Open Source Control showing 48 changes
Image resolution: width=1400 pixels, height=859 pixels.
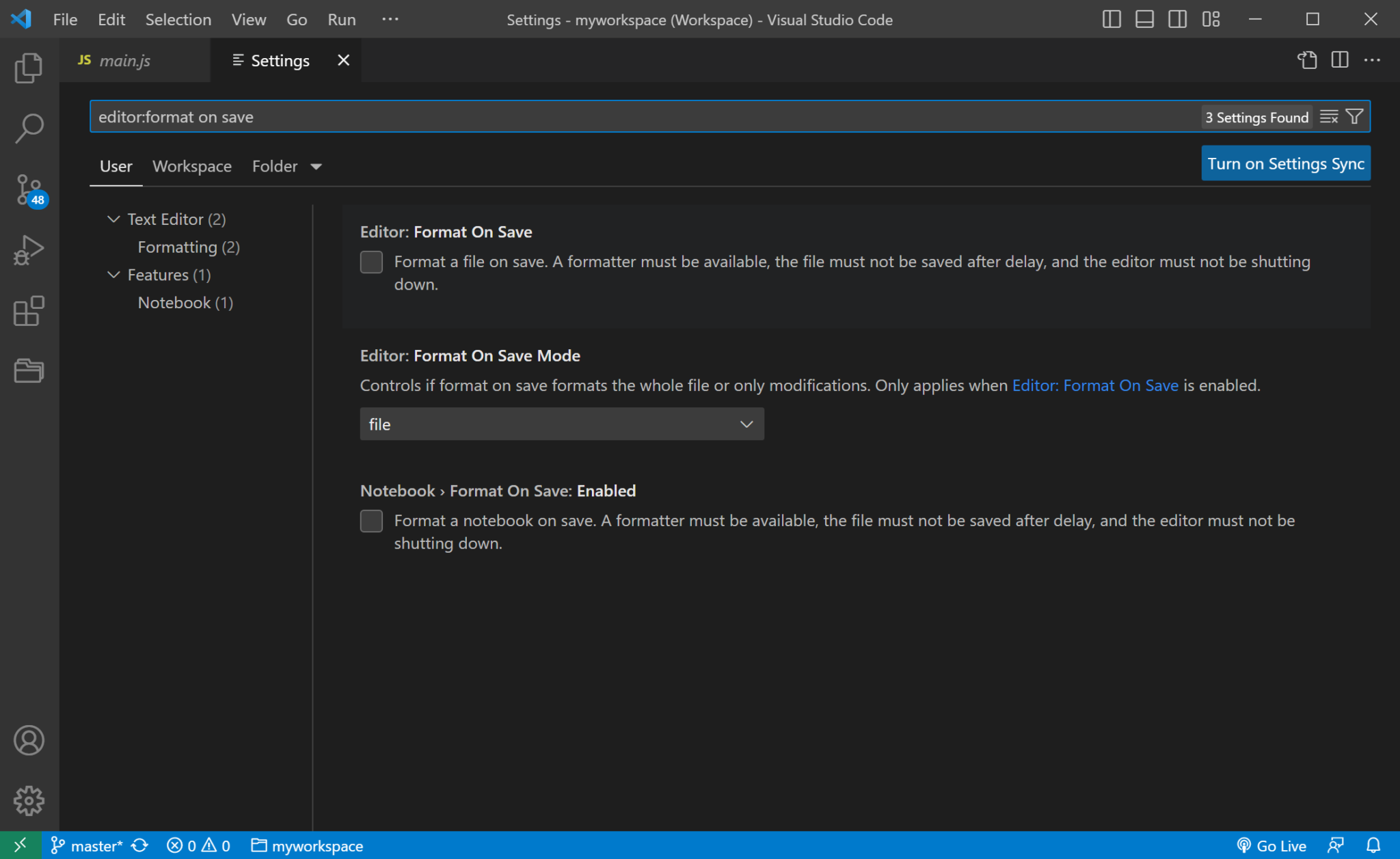[28, 190]
